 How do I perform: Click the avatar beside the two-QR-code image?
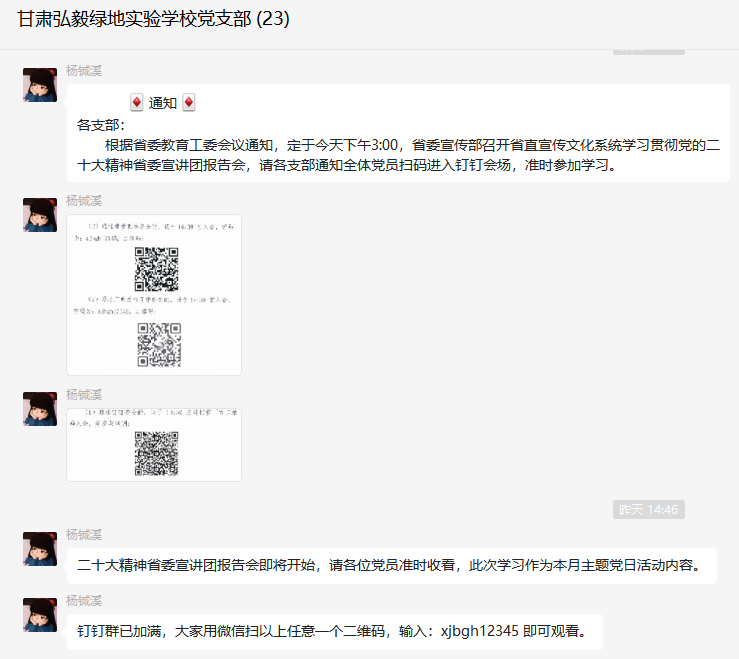click(40, 215)
